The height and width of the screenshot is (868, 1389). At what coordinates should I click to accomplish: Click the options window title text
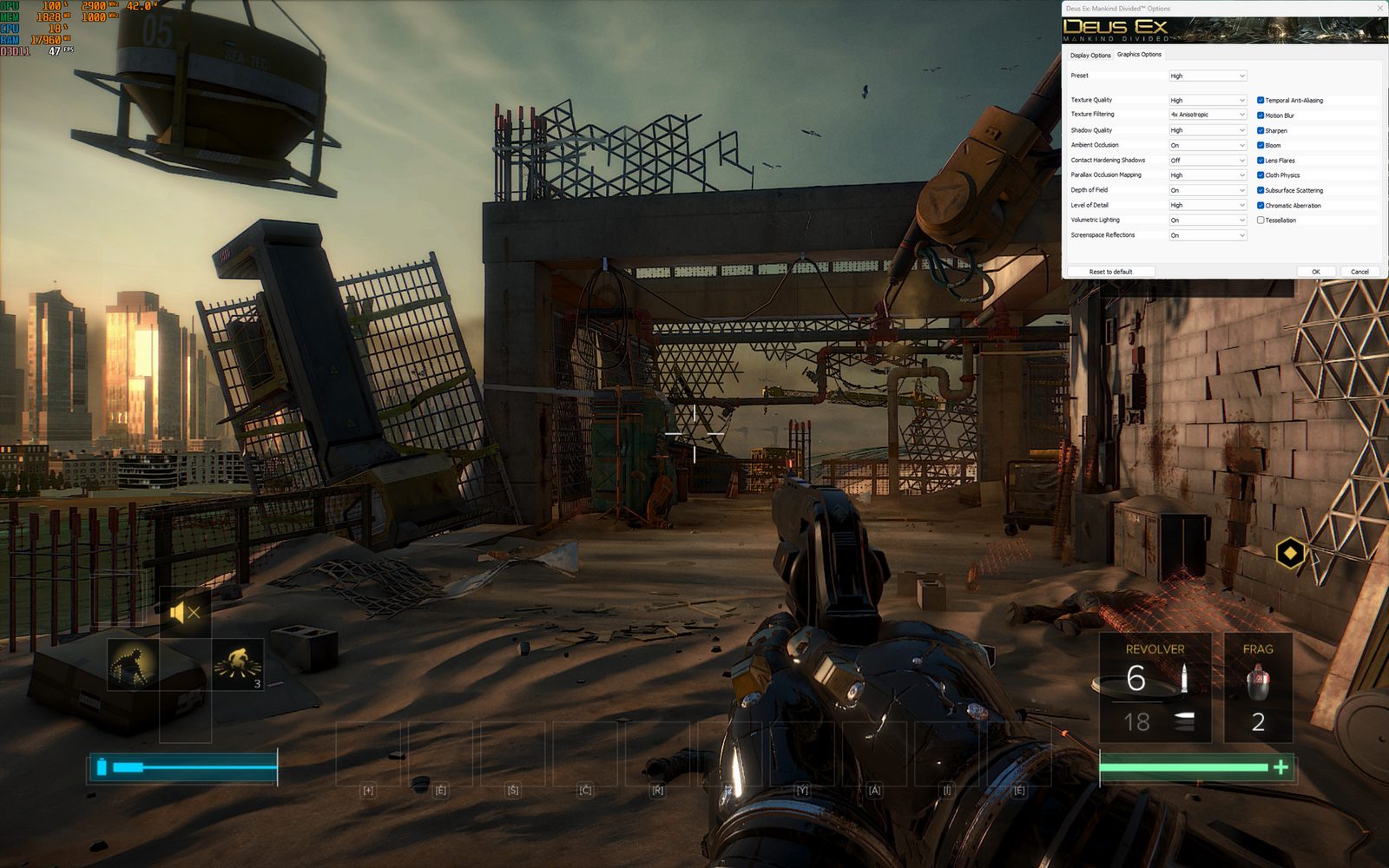pyautogui.click(x=1118, y=9)
